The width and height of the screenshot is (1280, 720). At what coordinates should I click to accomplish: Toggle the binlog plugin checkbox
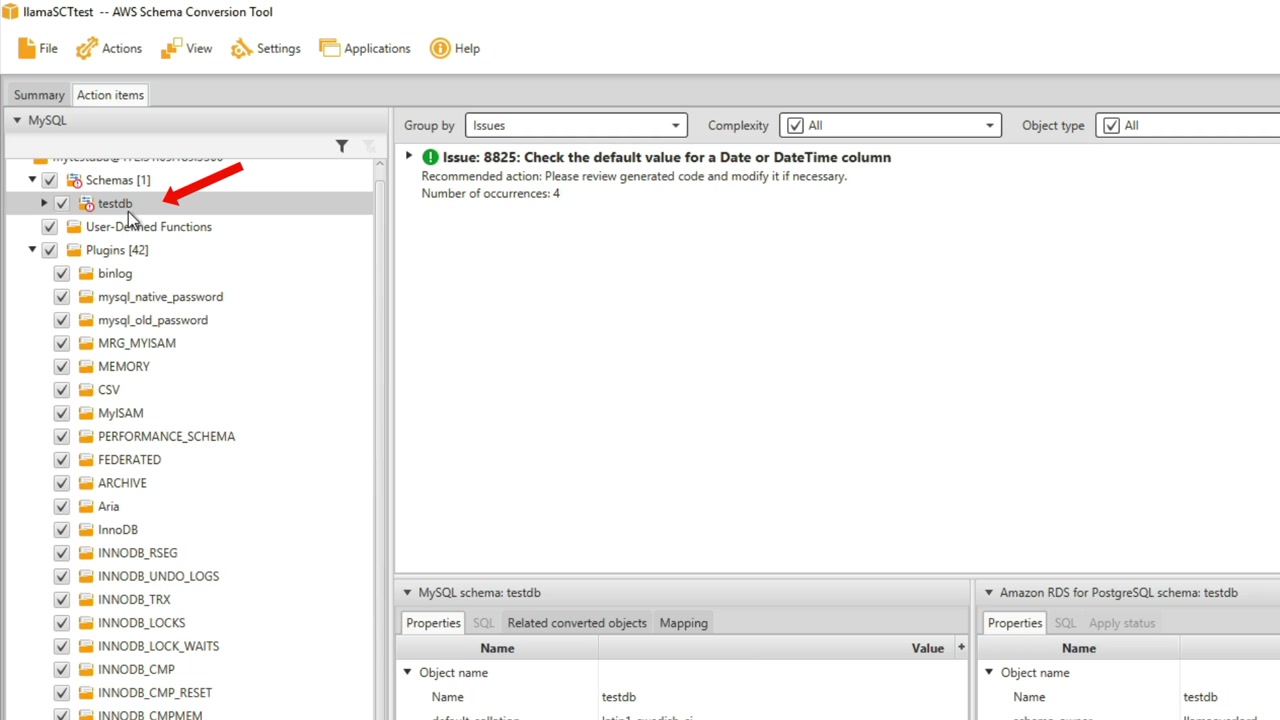coord(62,273)
